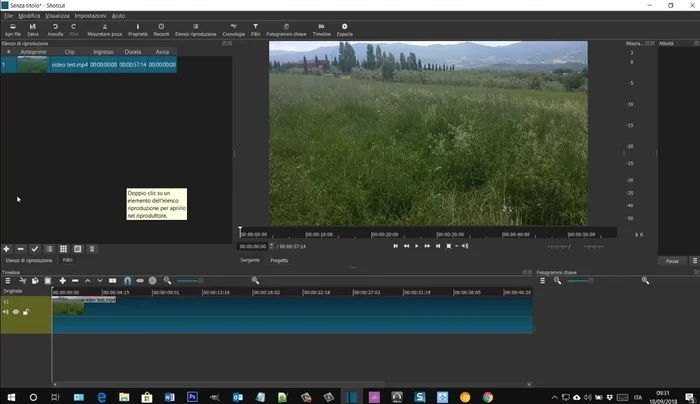Open the player zoom dropdown arrow
This screenshot has height=404, width=700.
point(456,246)
